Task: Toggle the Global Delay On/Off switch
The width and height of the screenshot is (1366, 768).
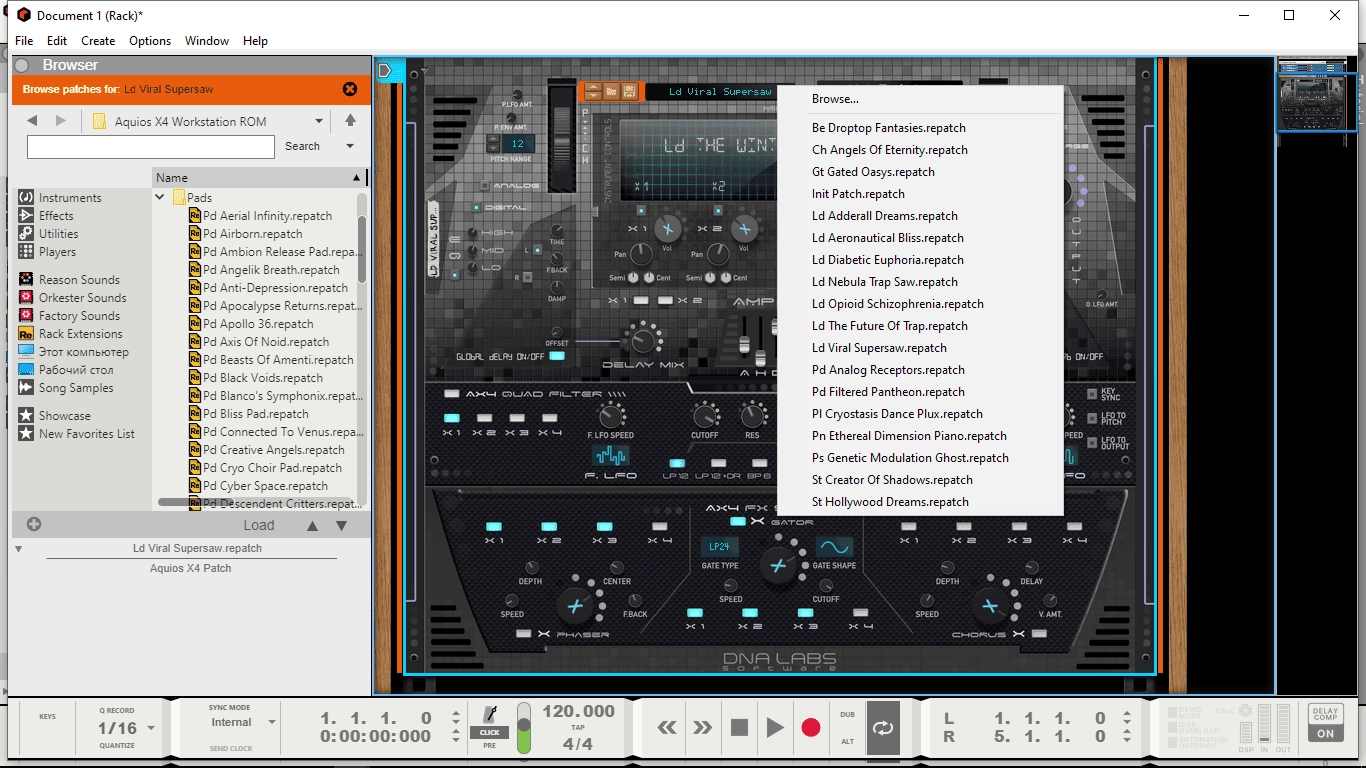Action: 557,356
